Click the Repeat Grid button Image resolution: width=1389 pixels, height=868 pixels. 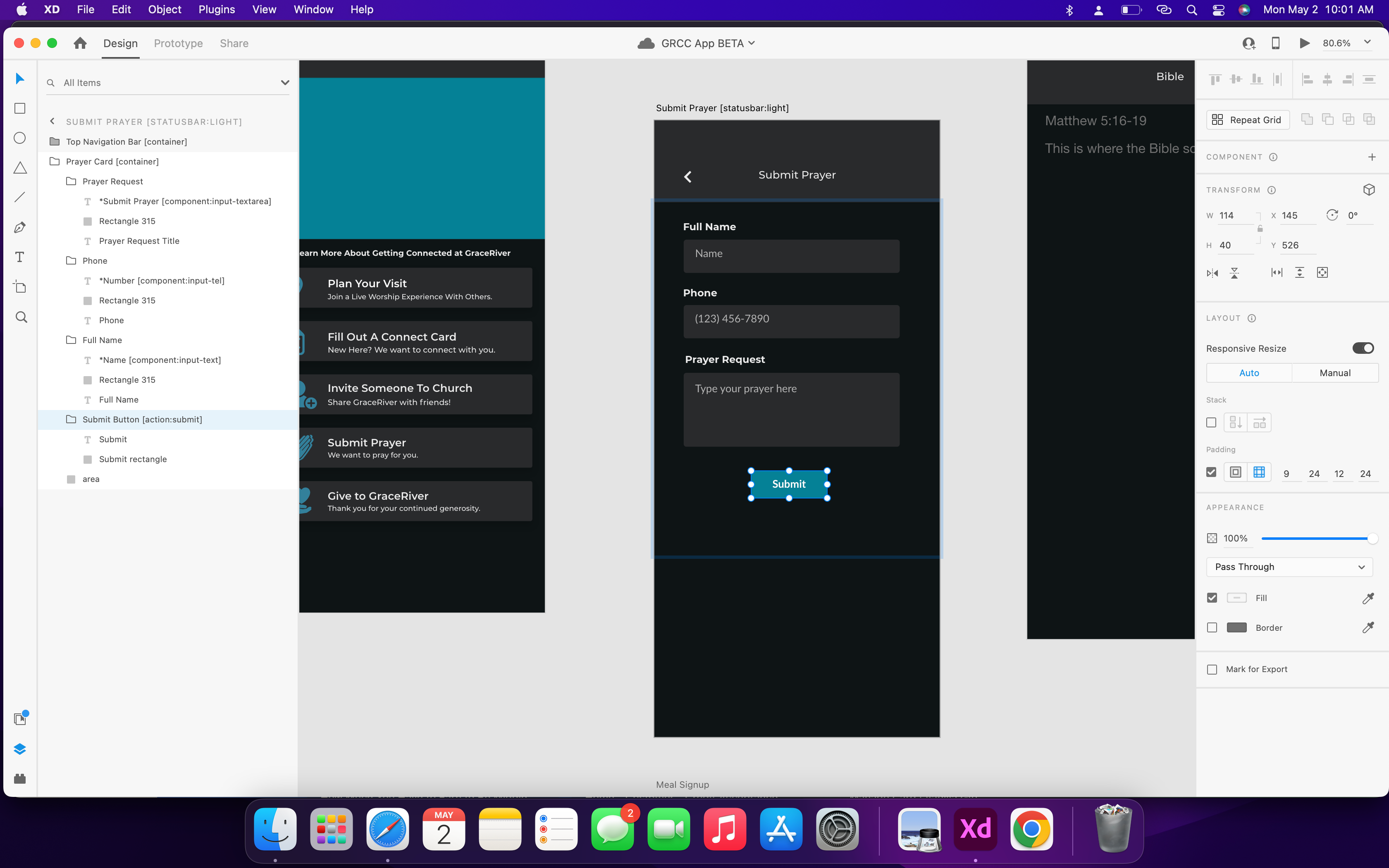(x=1247, y=119)
